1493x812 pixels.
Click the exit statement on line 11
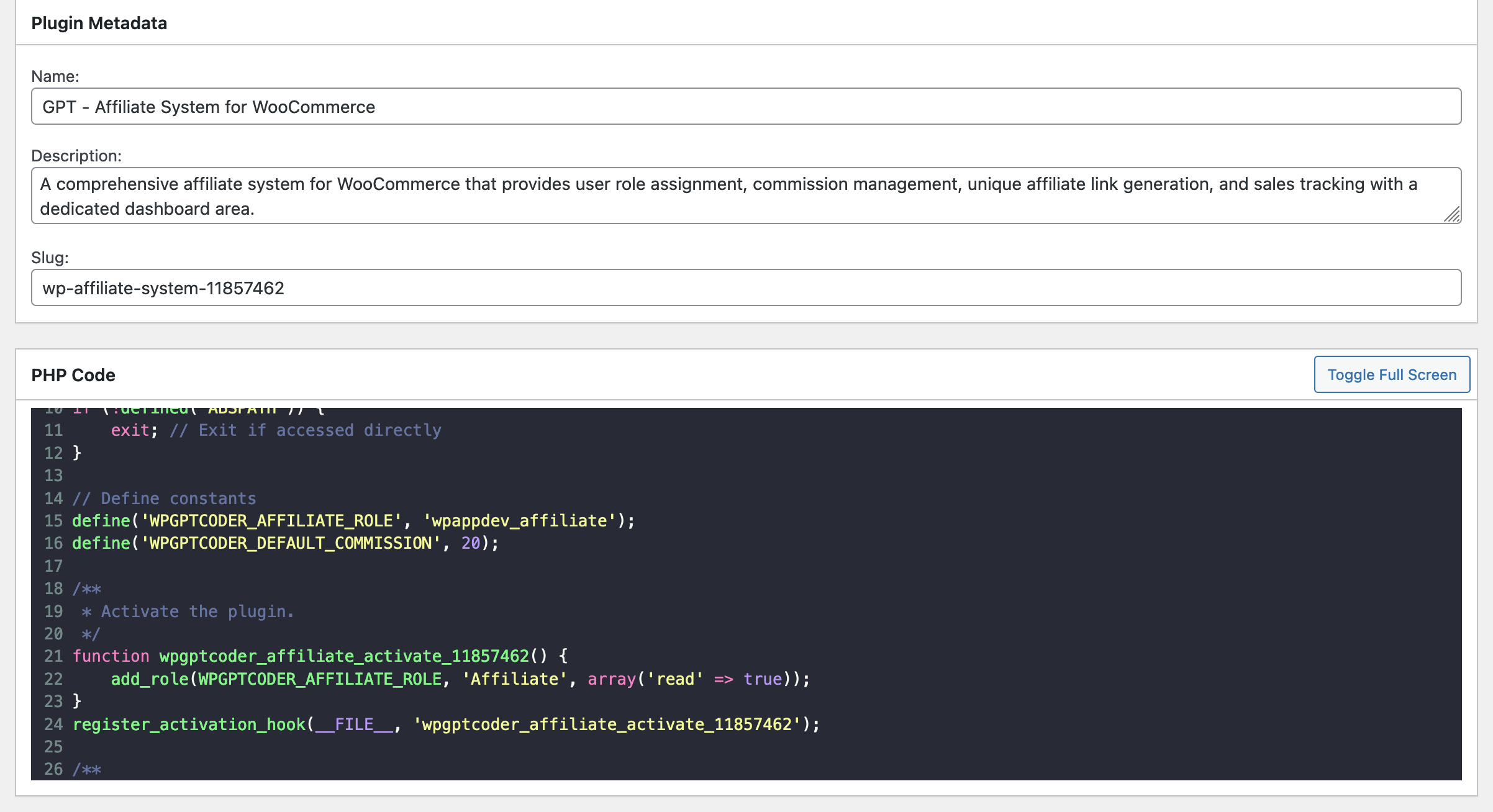click(130, 430)
